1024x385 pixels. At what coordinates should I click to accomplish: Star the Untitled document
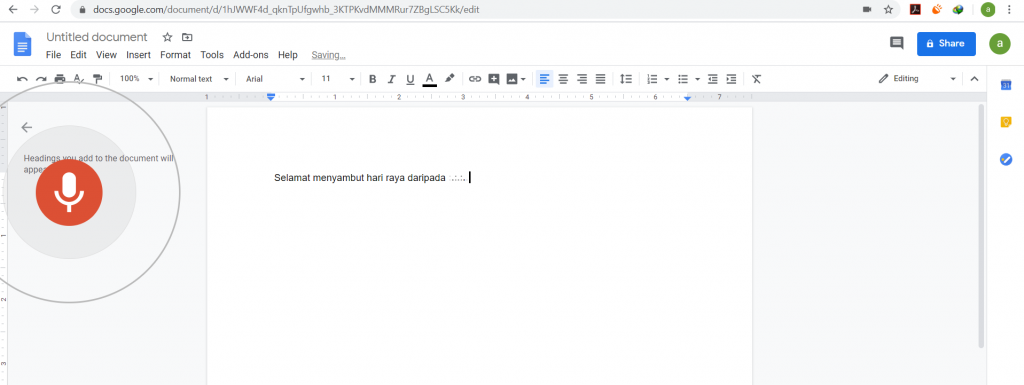click(x=167, y=37)
